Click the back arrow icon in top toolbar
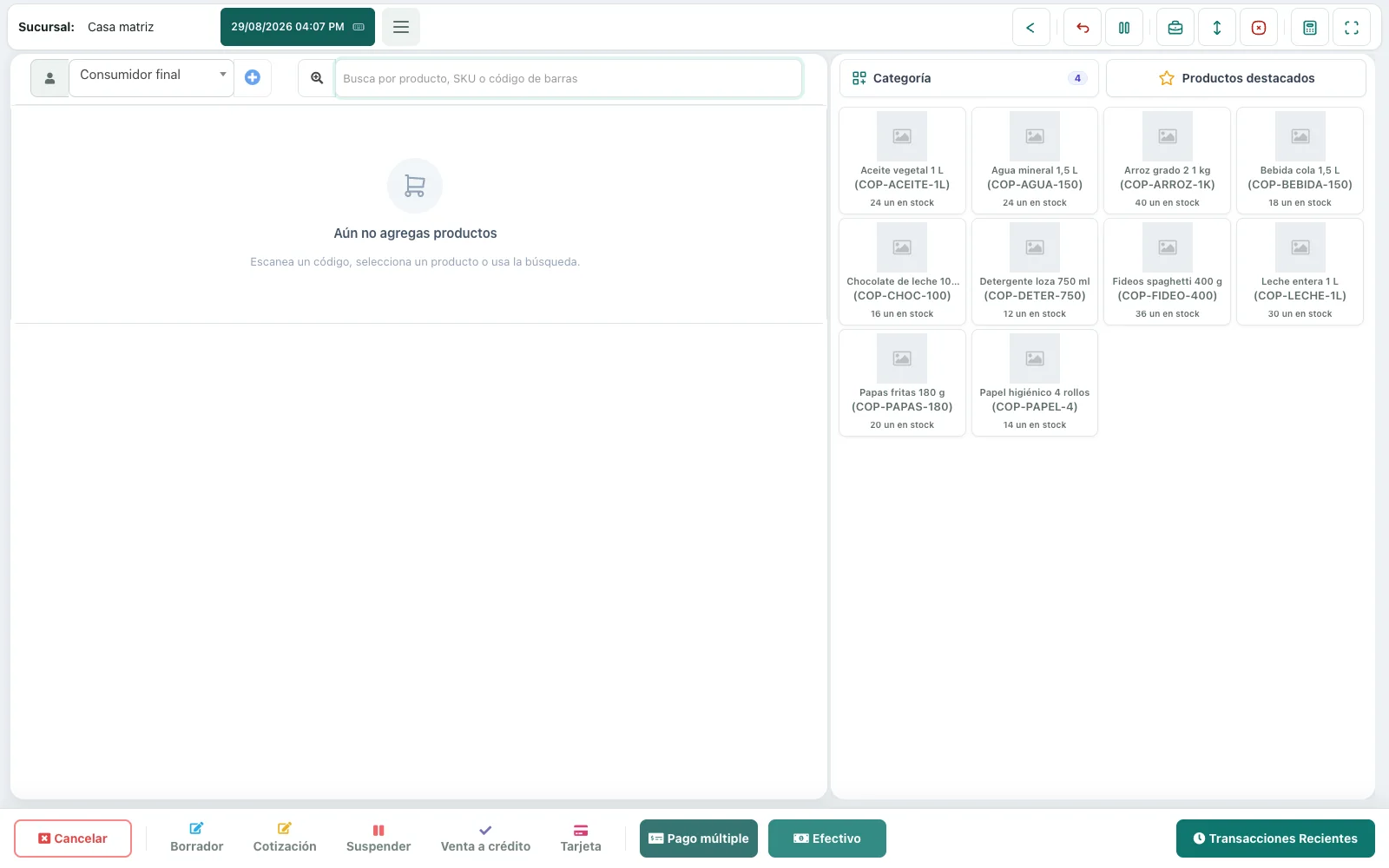 pyautogui.click(x=1030, y=27)
